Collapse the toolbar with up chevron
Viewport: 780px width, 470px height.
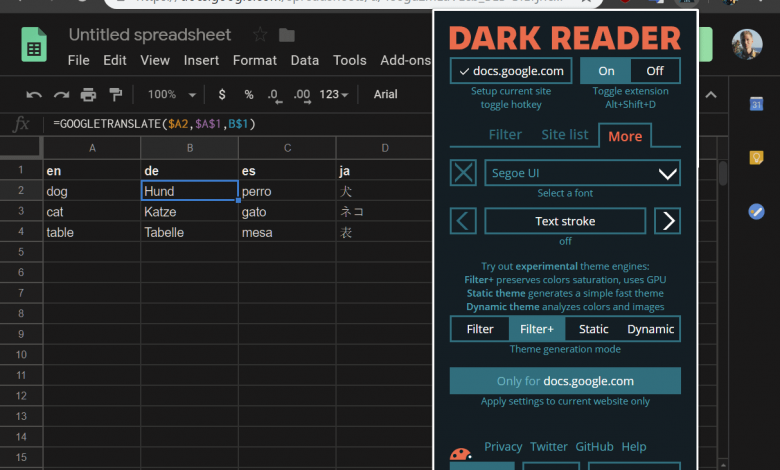[x=711, y=94]
